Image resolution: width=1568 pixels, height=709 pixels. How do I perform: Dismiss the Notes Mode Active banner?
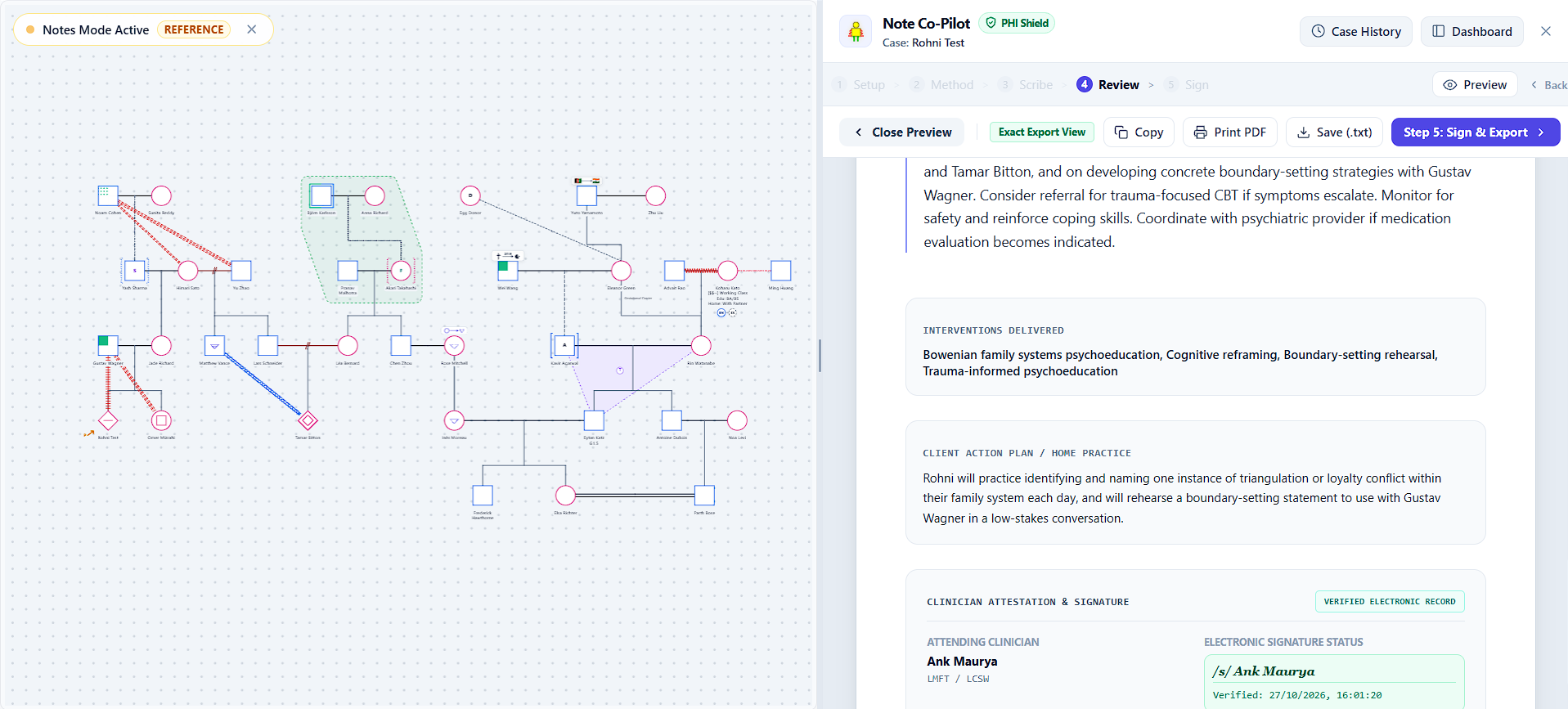click(x=252, y=29)
